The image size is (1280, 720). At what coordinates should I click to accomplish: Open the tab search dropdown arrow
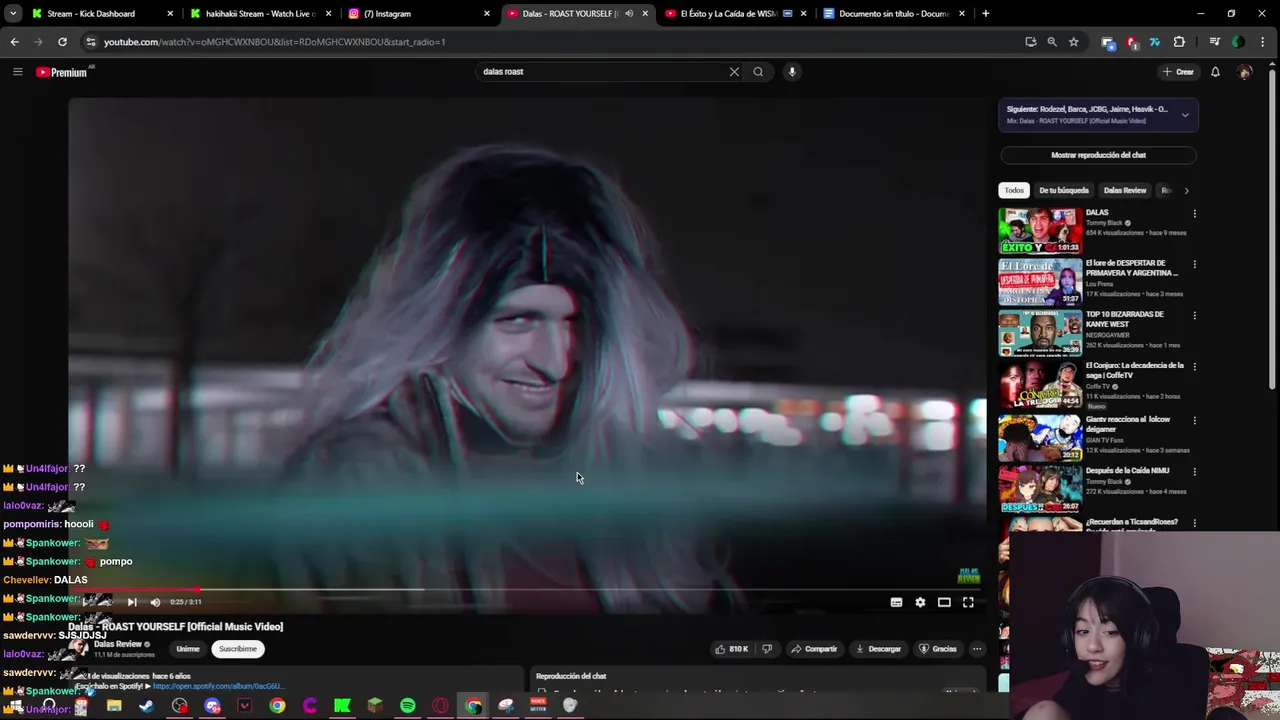point(12,14)
